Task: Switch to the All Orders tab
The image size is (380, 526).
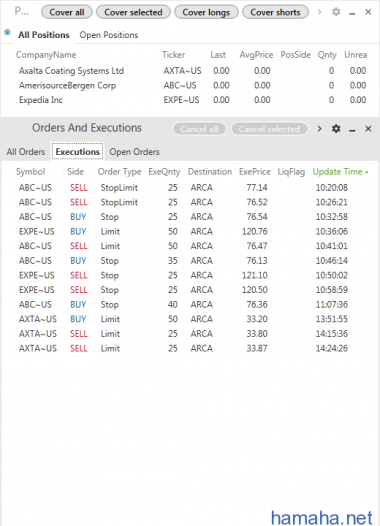Action: coord(26,152)
